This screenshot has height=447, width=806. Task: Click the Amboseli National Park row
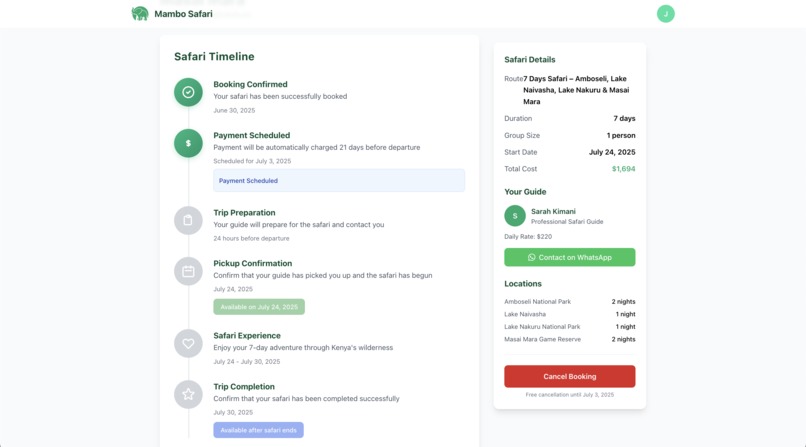[570, 302]
